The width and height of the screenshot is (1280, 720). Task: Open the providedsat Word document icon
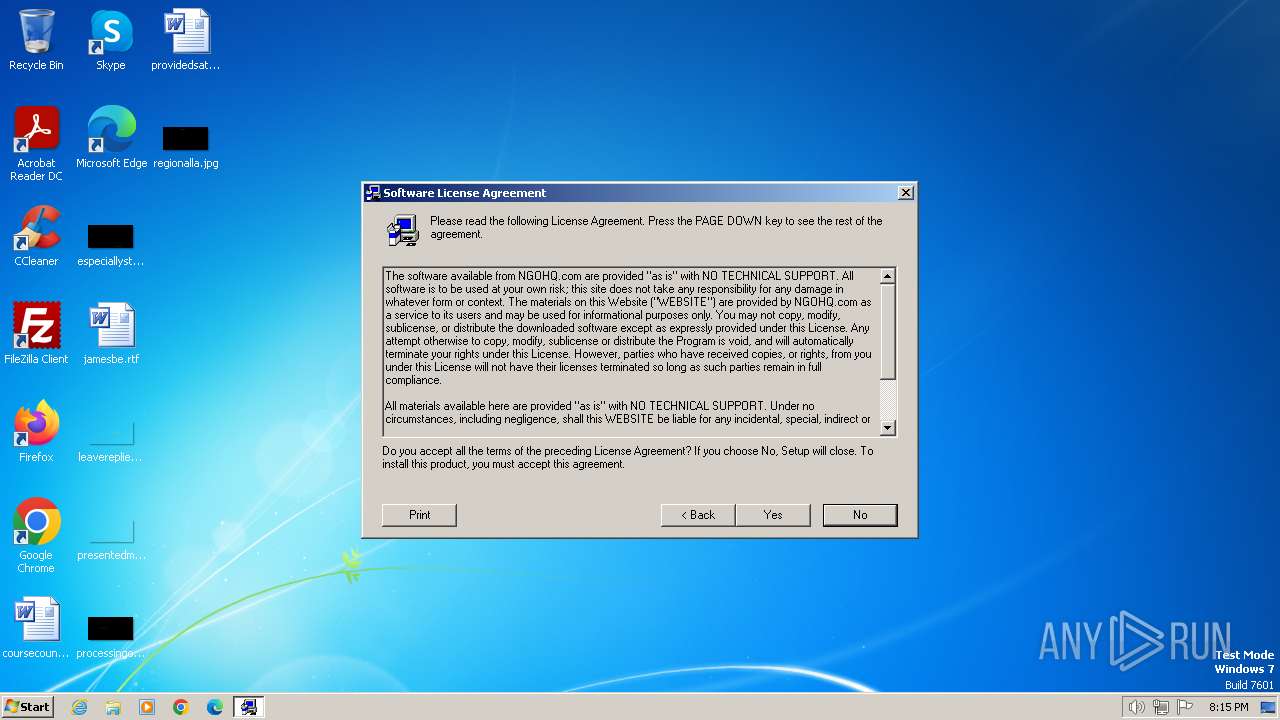(x=186, y=40)
